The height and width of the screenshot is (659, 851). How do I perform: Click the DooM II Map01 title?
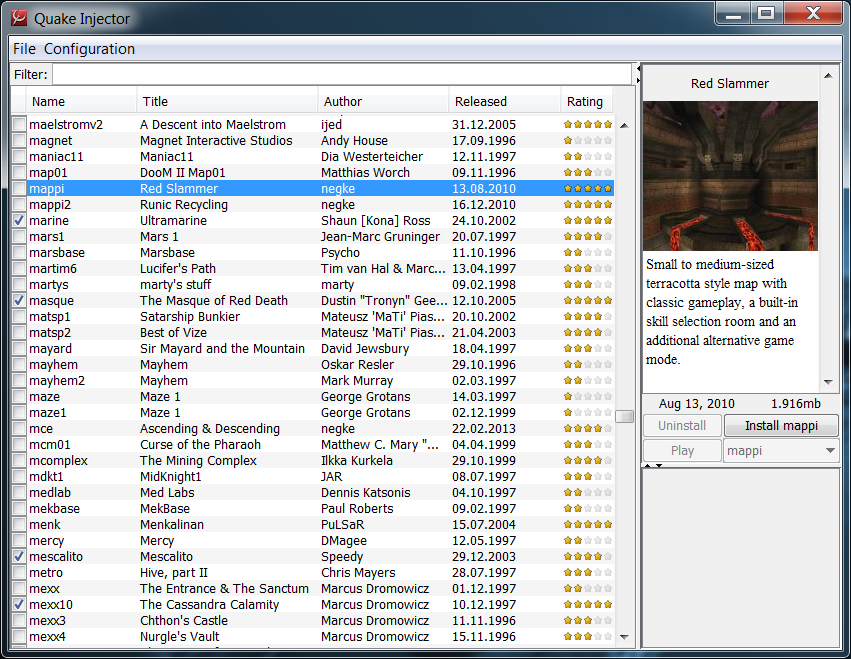pos(182,173)
